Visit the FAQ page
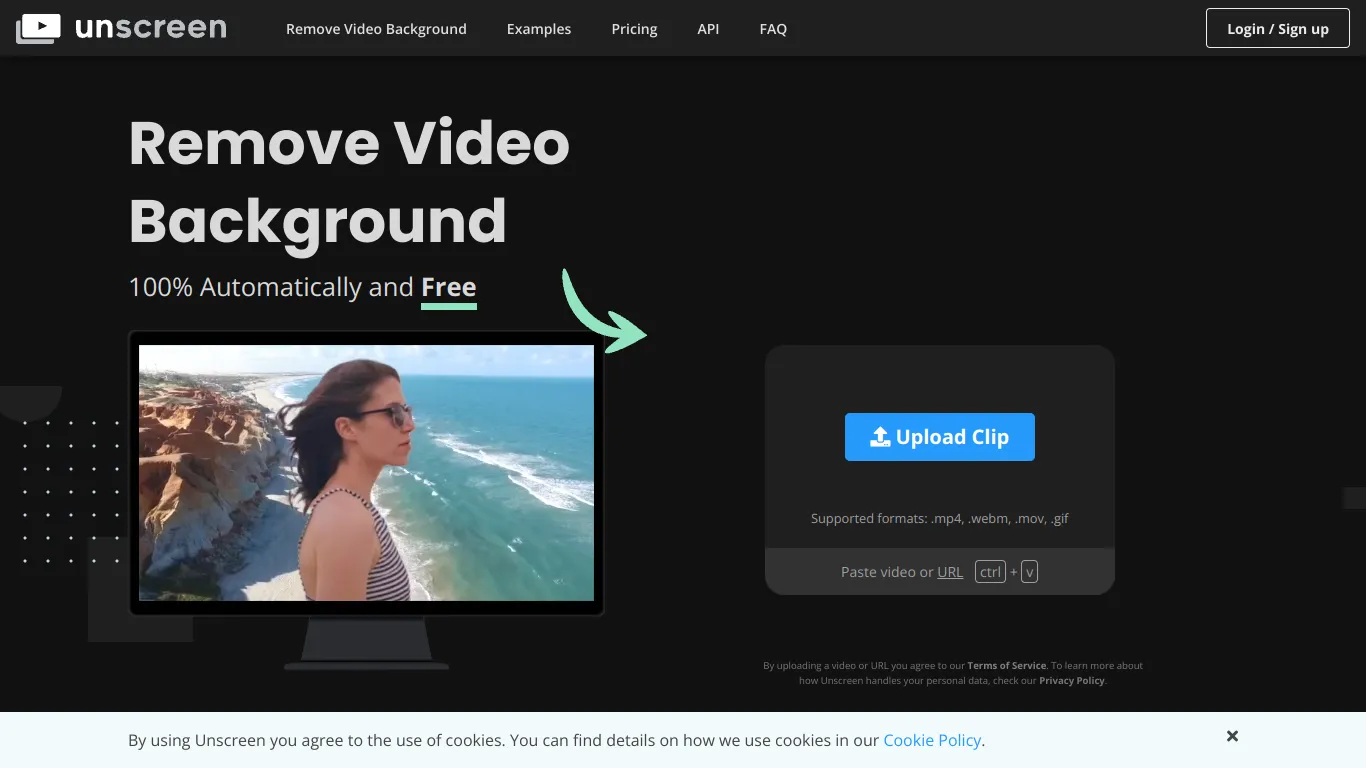Image resolution: width=1366 pixels, height=768 pixels. point(773,29)
